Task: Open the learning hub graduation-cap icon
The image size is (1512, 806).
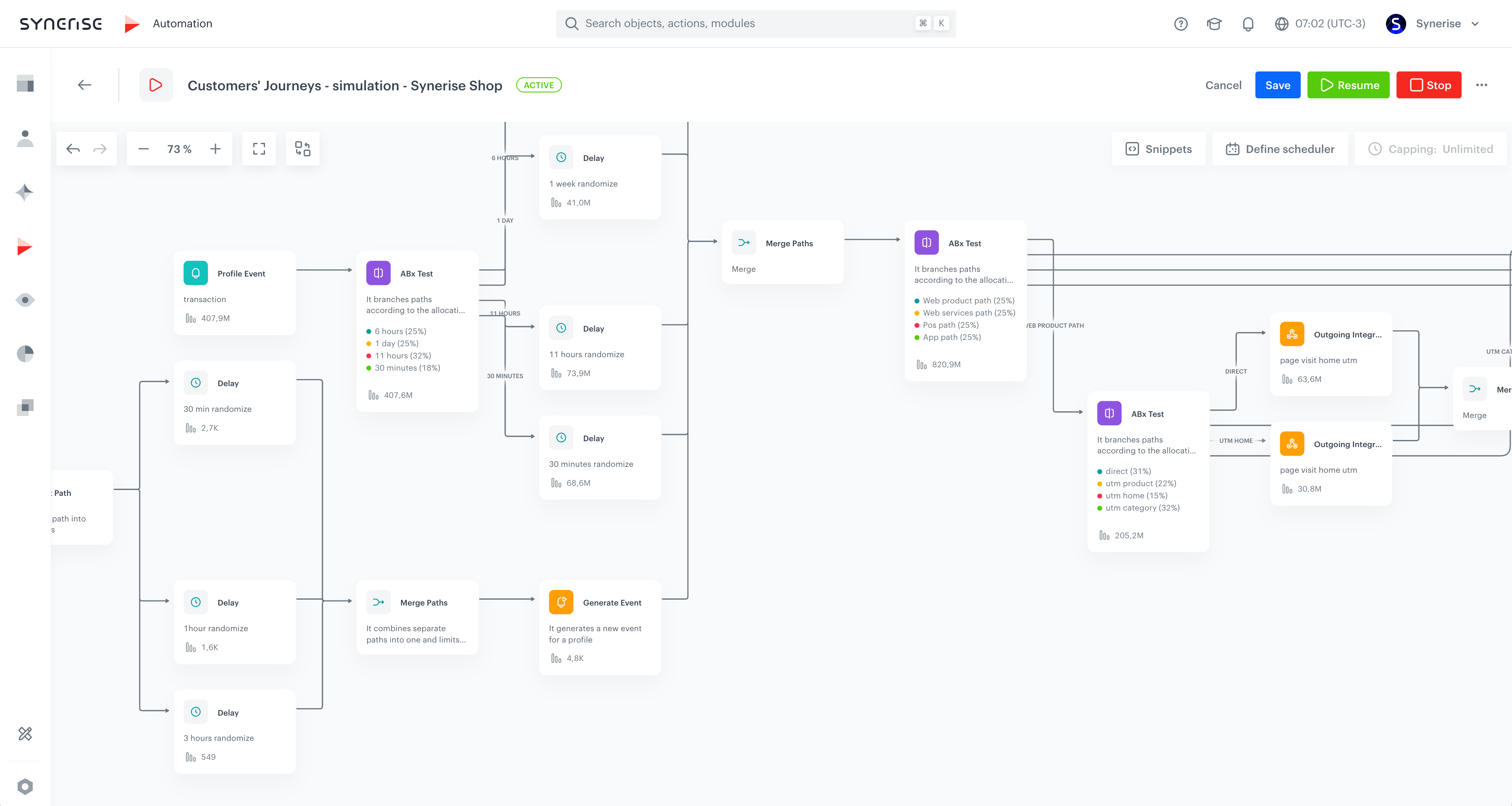Action: (1214, 24)
